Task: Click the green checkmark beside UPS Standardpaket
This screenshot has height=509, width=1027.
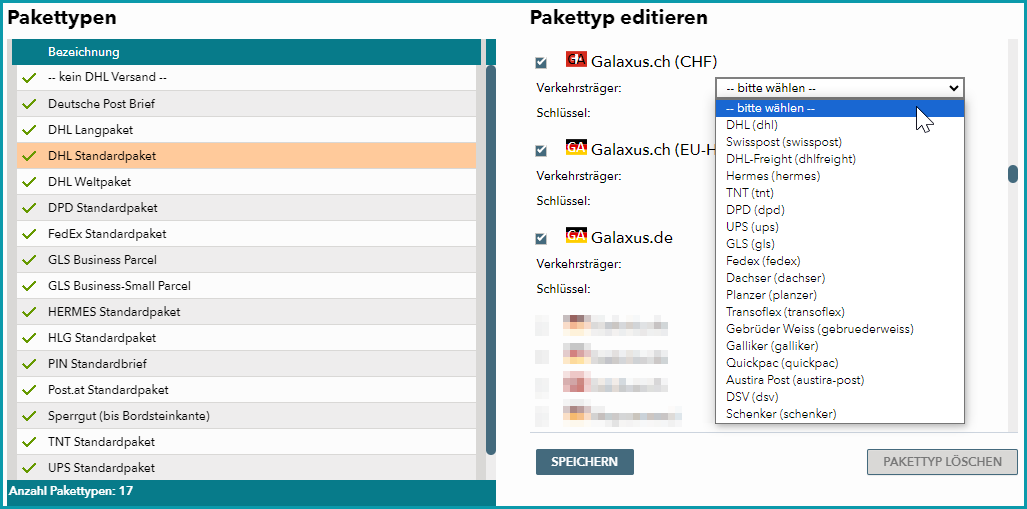Action: tap(28, 468)
